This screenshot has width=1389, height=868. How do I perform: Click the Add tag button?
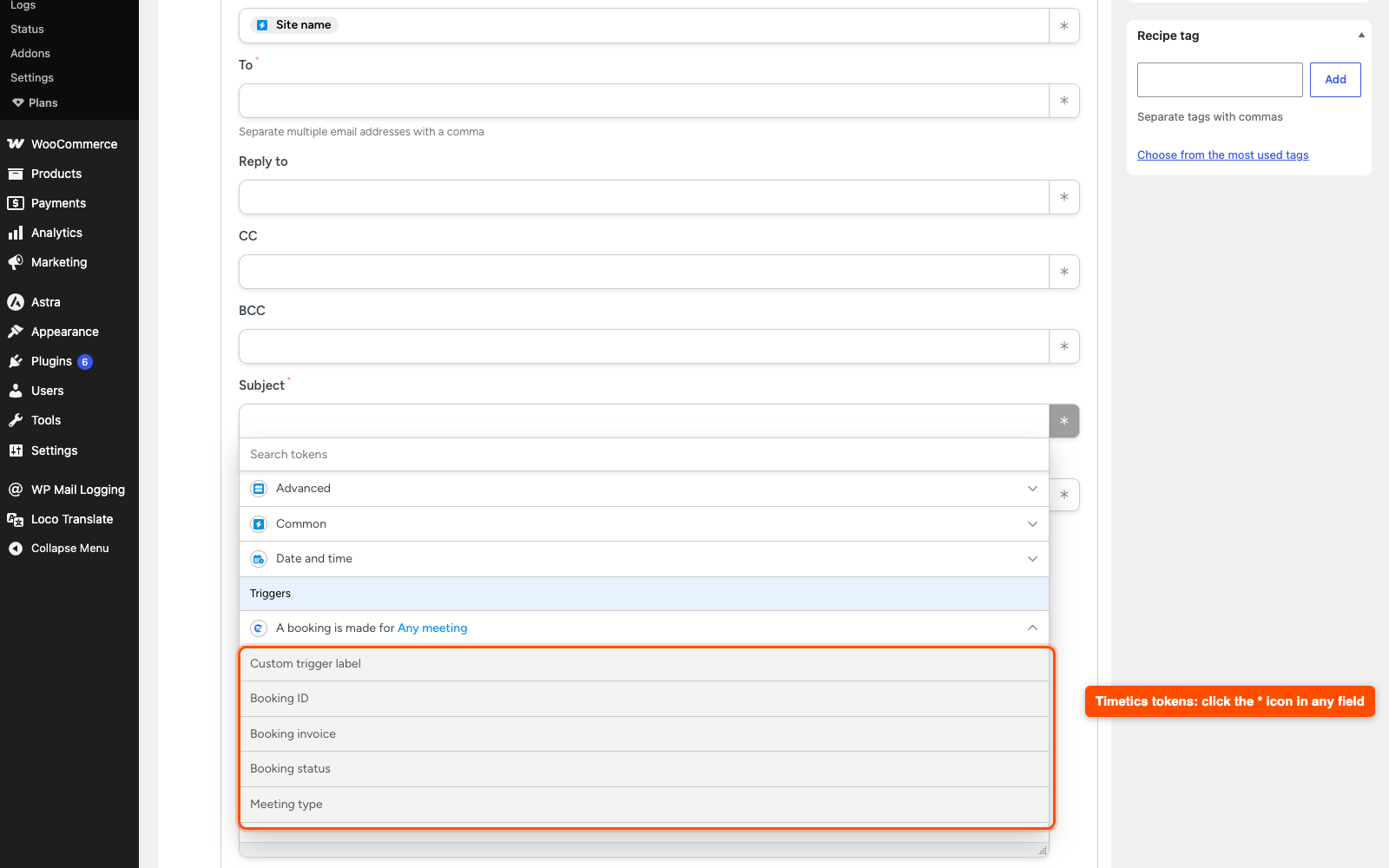tap(1335, 80)
